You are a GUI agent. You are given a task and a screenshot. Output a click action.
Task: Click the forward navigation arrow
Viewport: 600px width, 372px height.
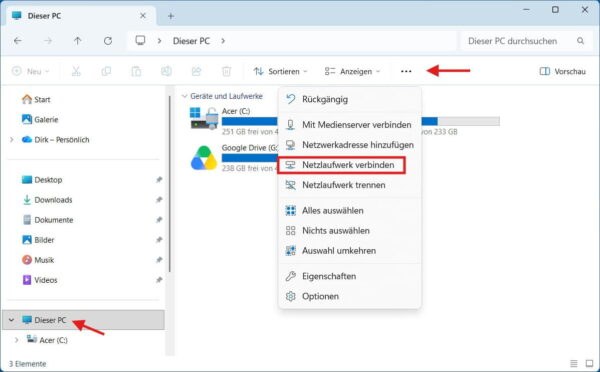(48, 41)
